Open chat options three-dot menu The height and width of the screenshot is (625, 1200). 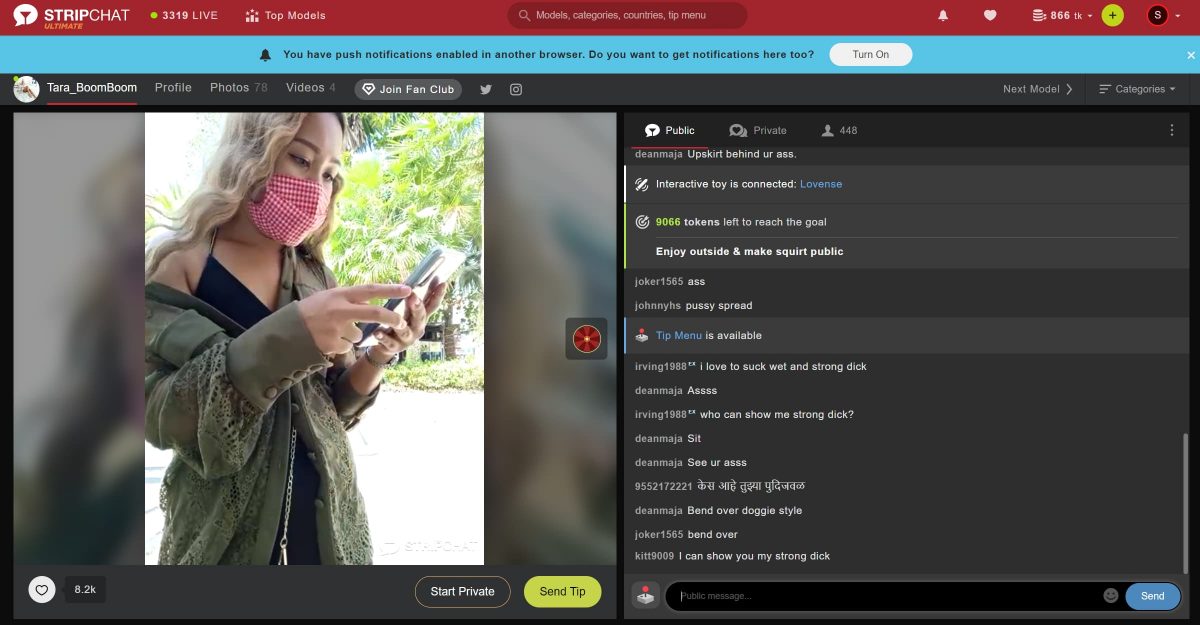tap(1172, 130)
